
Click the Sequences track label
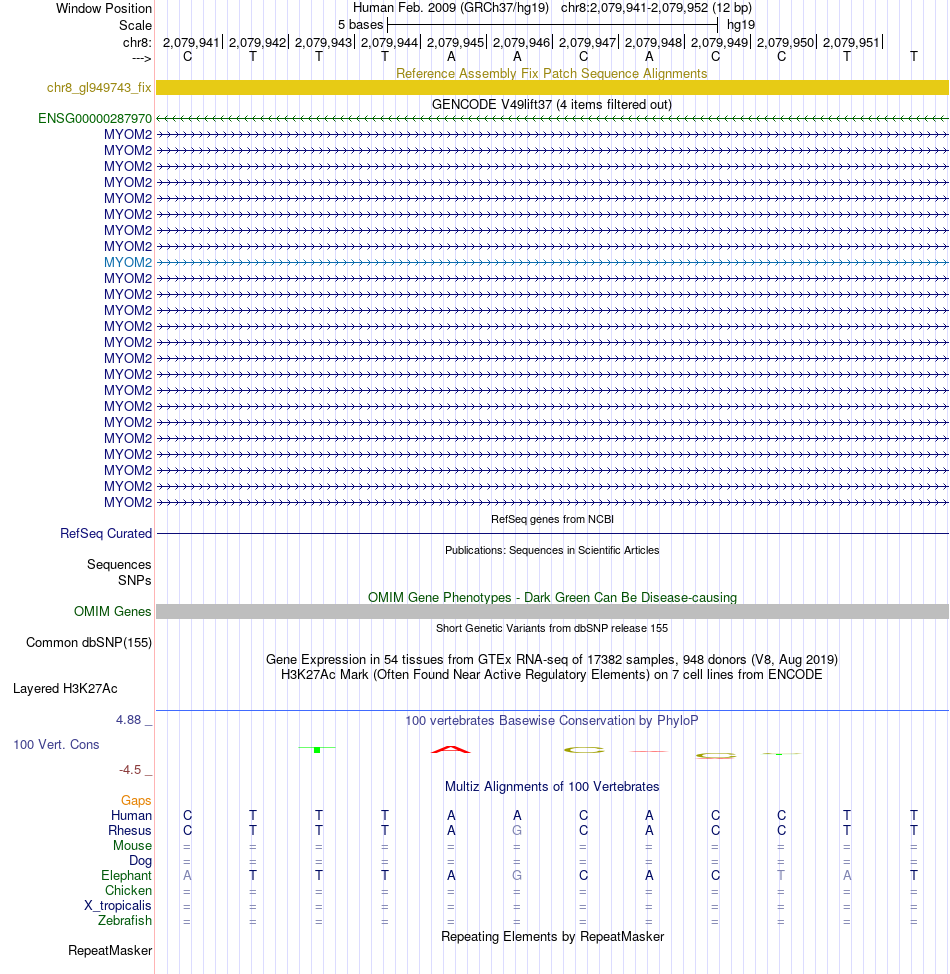coord(119,565)
